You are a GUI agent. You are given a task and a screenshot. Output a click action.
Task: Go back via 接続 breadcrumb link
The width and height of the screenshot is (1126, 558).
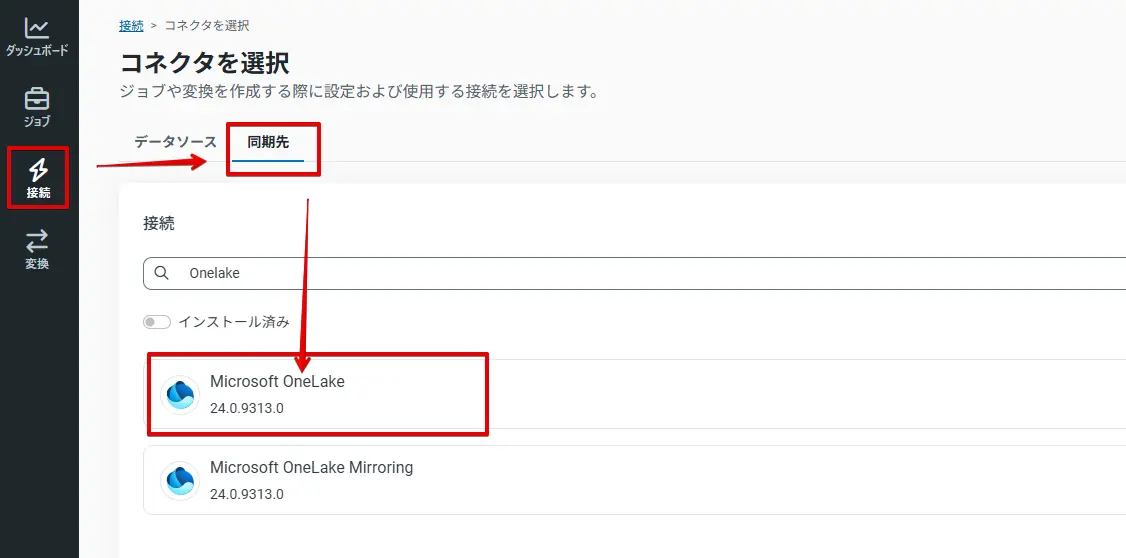tap(131, 25)
